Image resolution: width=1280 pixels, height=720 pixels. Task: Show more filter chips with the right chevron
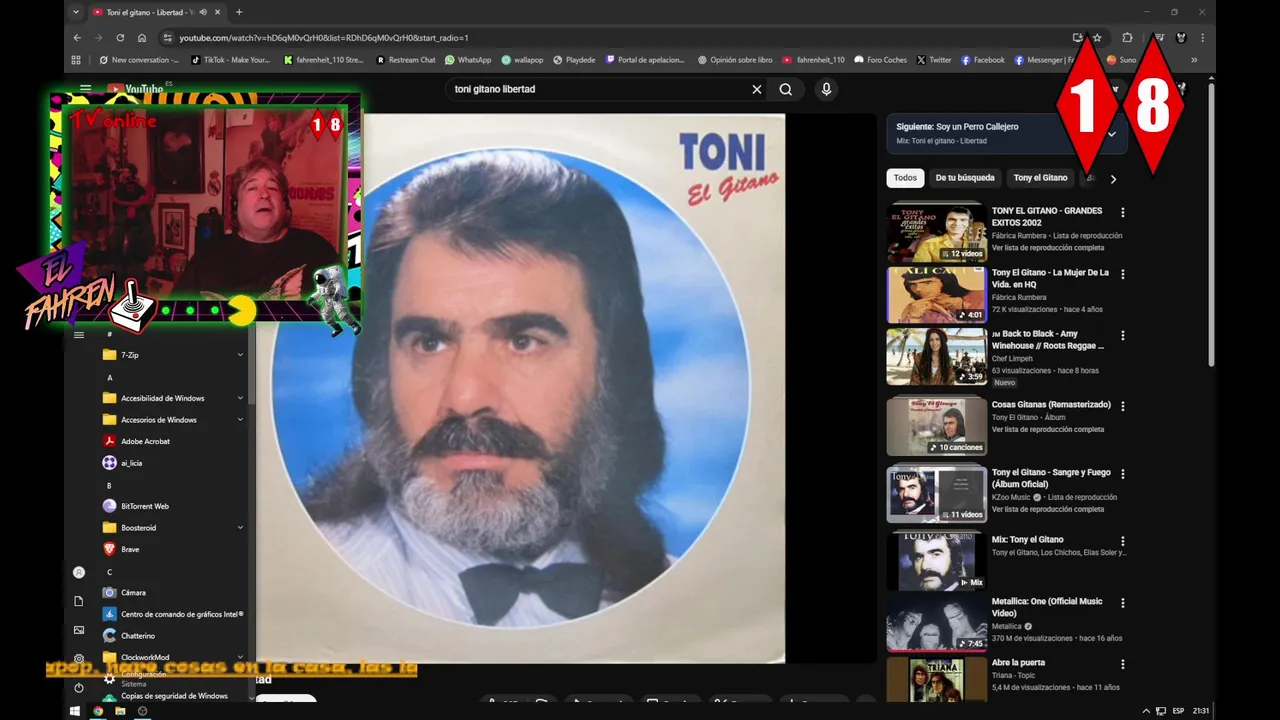click(1113, 179)
